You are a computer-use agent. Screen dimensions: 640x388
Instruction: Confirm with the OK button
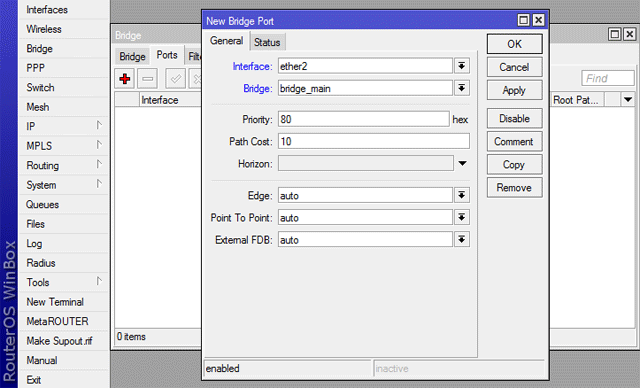click(x=514, y=44)
